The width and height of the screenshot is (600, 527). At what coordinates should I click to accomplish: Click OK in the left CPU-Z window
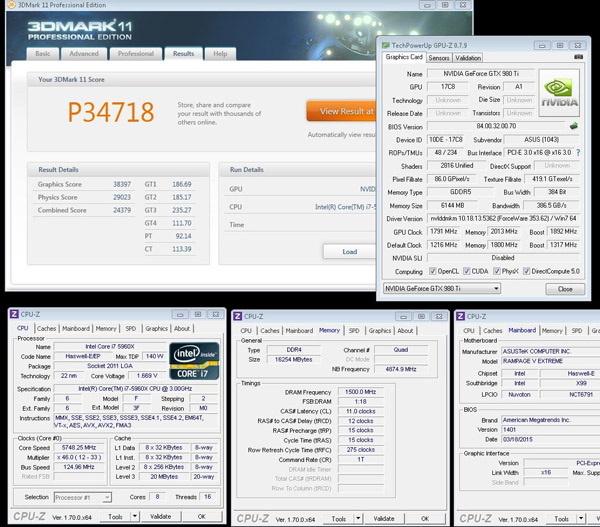coord(202,516)
